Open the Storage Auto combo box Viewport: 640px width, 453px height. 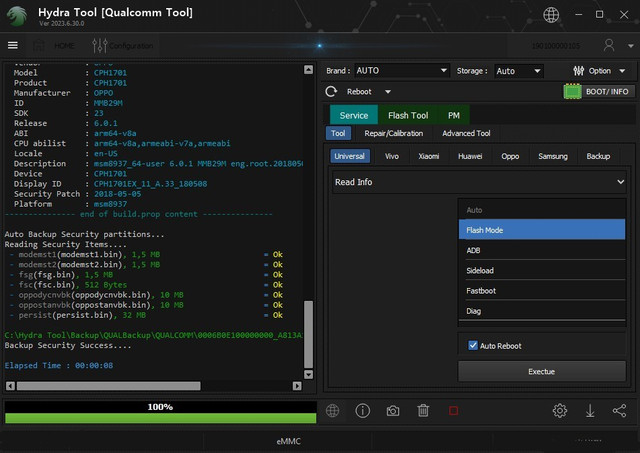(x=519, y=71)
